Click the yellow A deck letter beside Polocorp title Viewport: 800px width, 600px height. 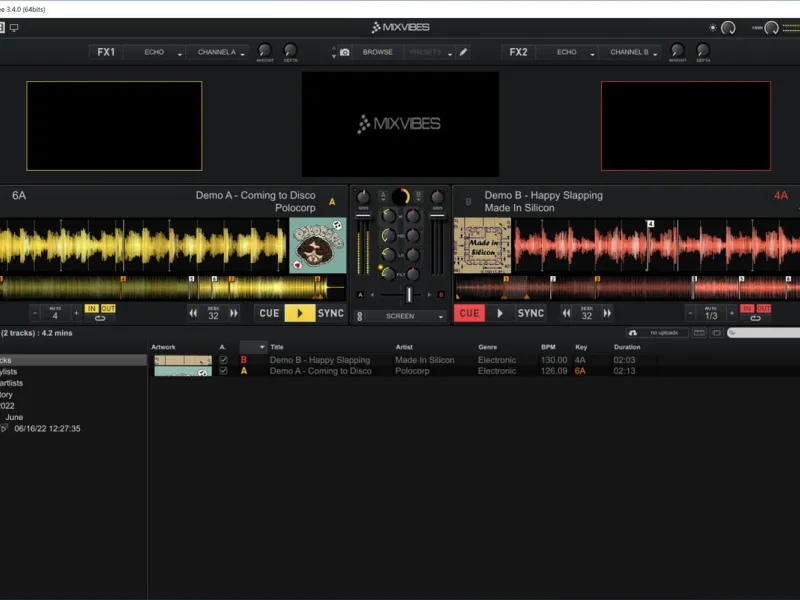click(332, 202)
